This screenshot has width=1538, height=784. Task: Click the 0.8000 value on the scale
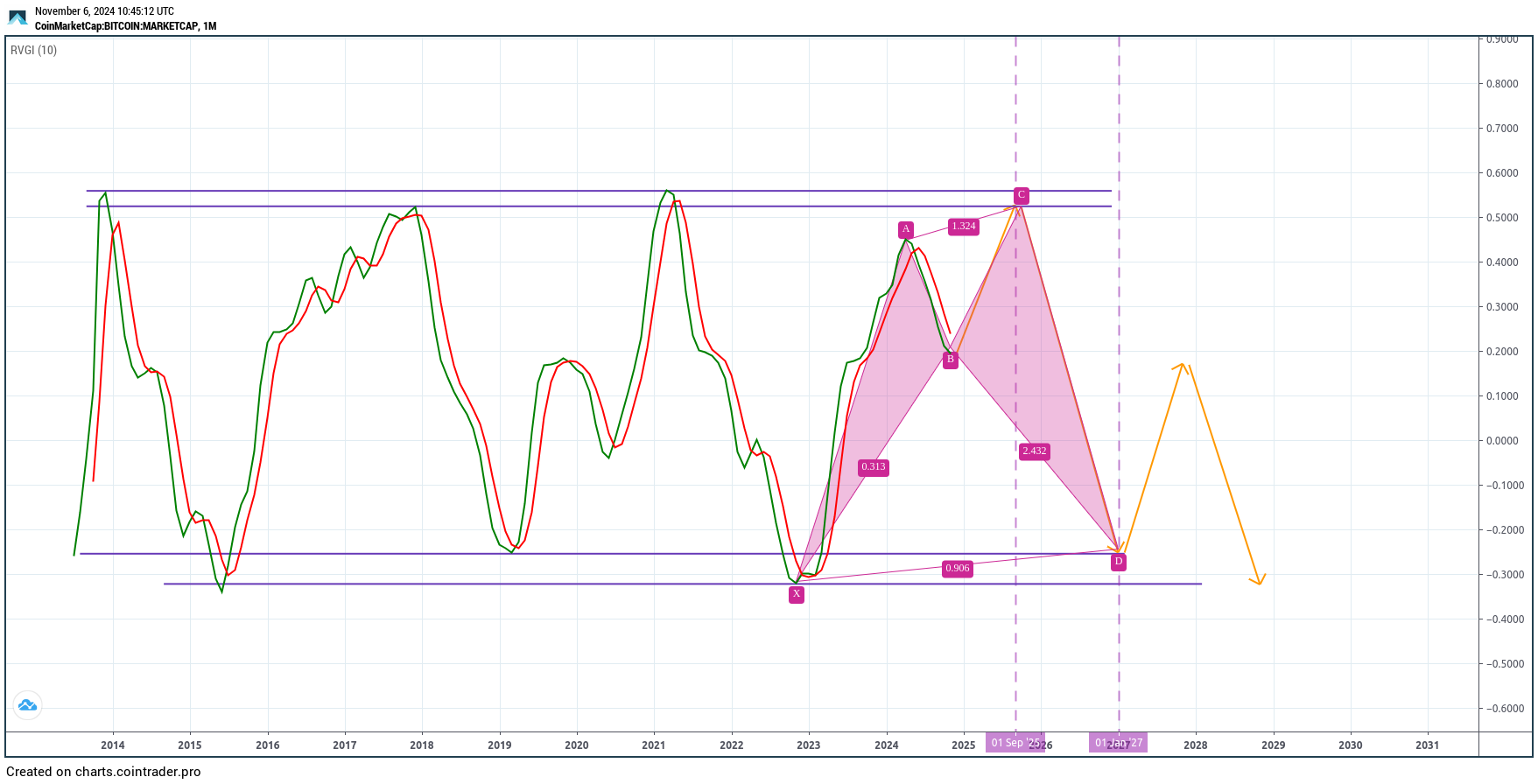click(x=1502, y=84)
